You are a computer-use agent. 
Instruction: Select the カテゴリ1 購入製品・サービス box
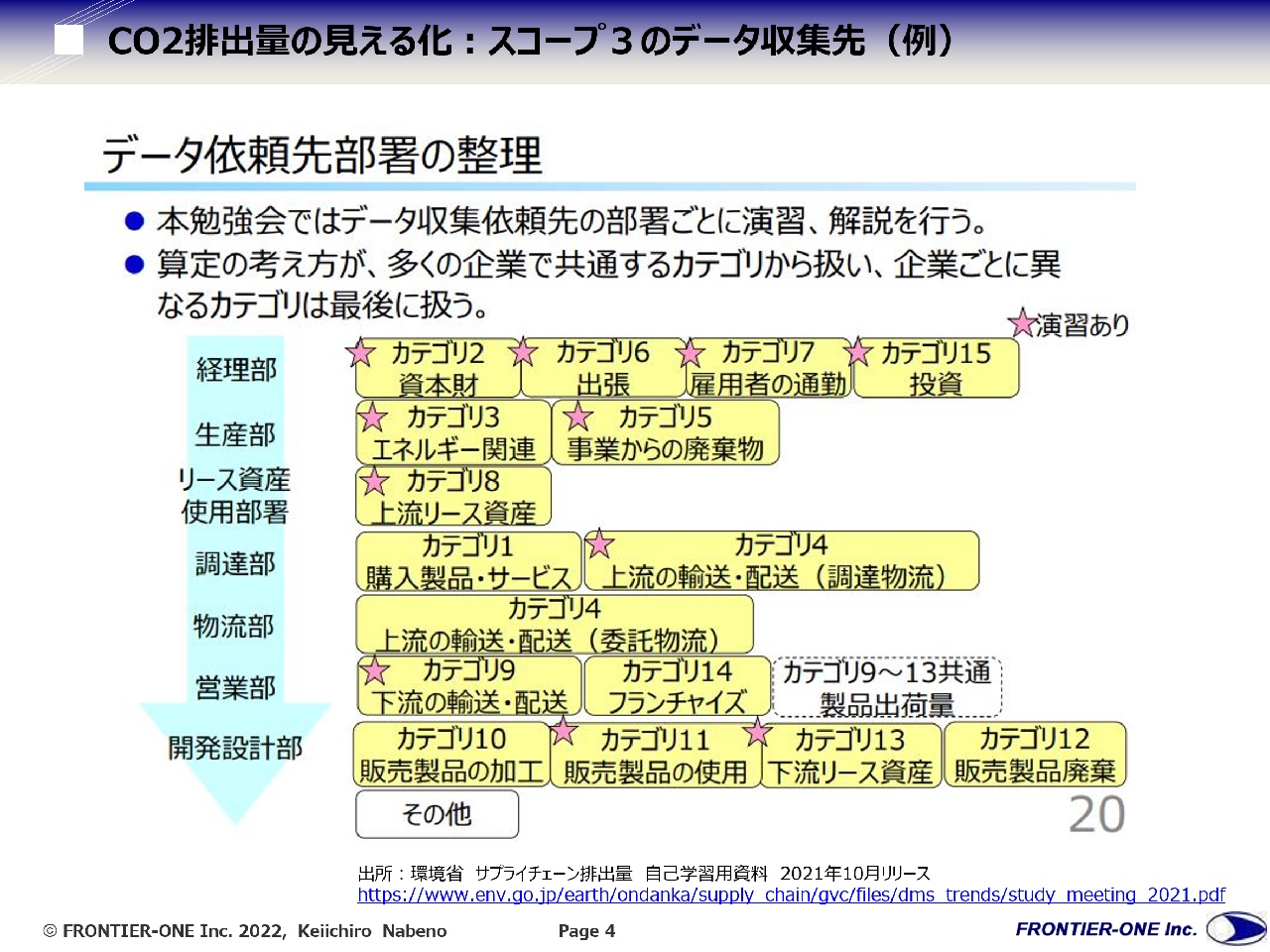(468, 561)
